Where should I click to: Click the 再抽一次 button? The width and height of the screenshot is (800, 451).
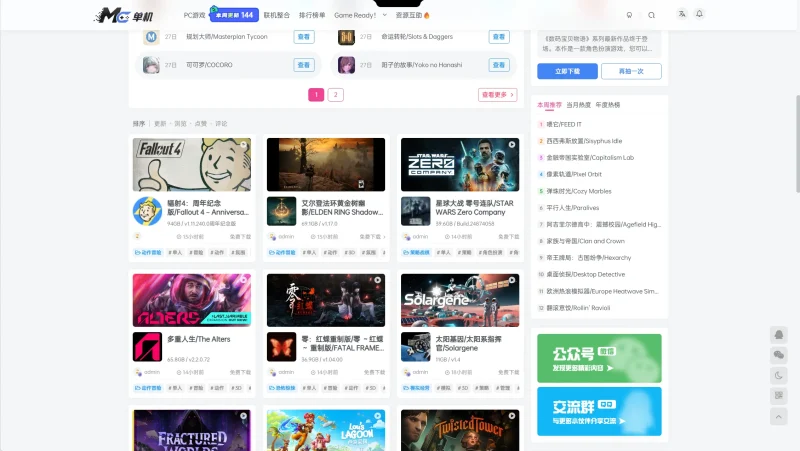click(x=631, y=71)
